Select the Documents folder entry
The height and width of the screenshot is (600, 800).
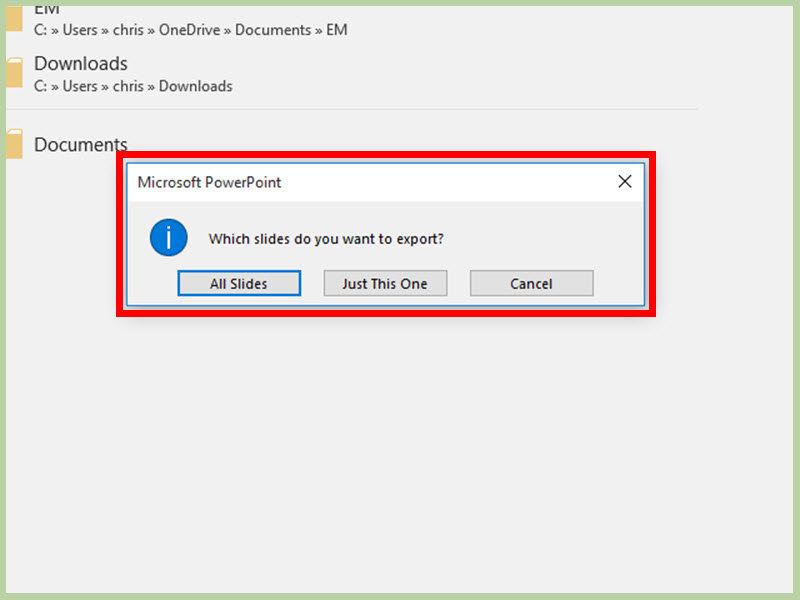(81, 144)
